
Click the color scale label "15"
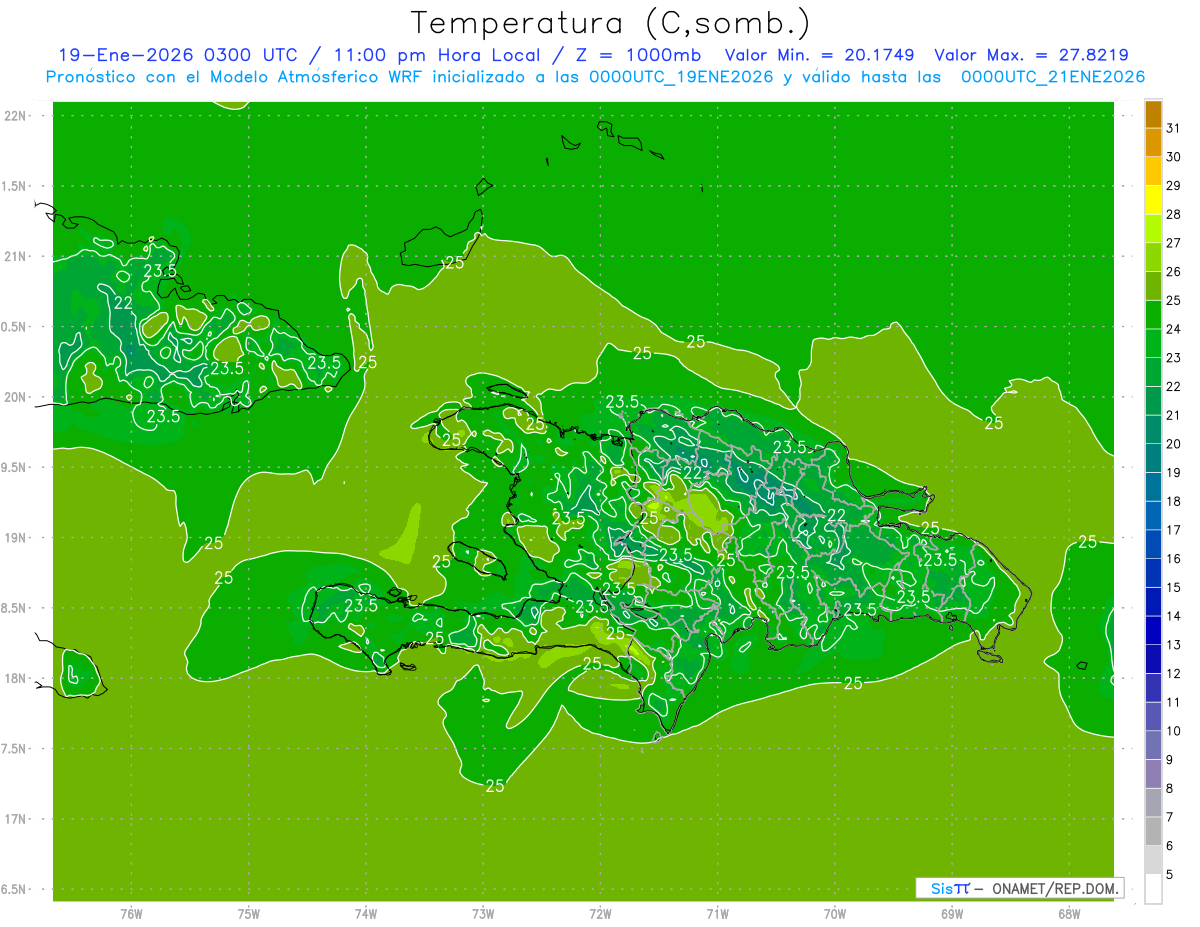(1174, 587)
